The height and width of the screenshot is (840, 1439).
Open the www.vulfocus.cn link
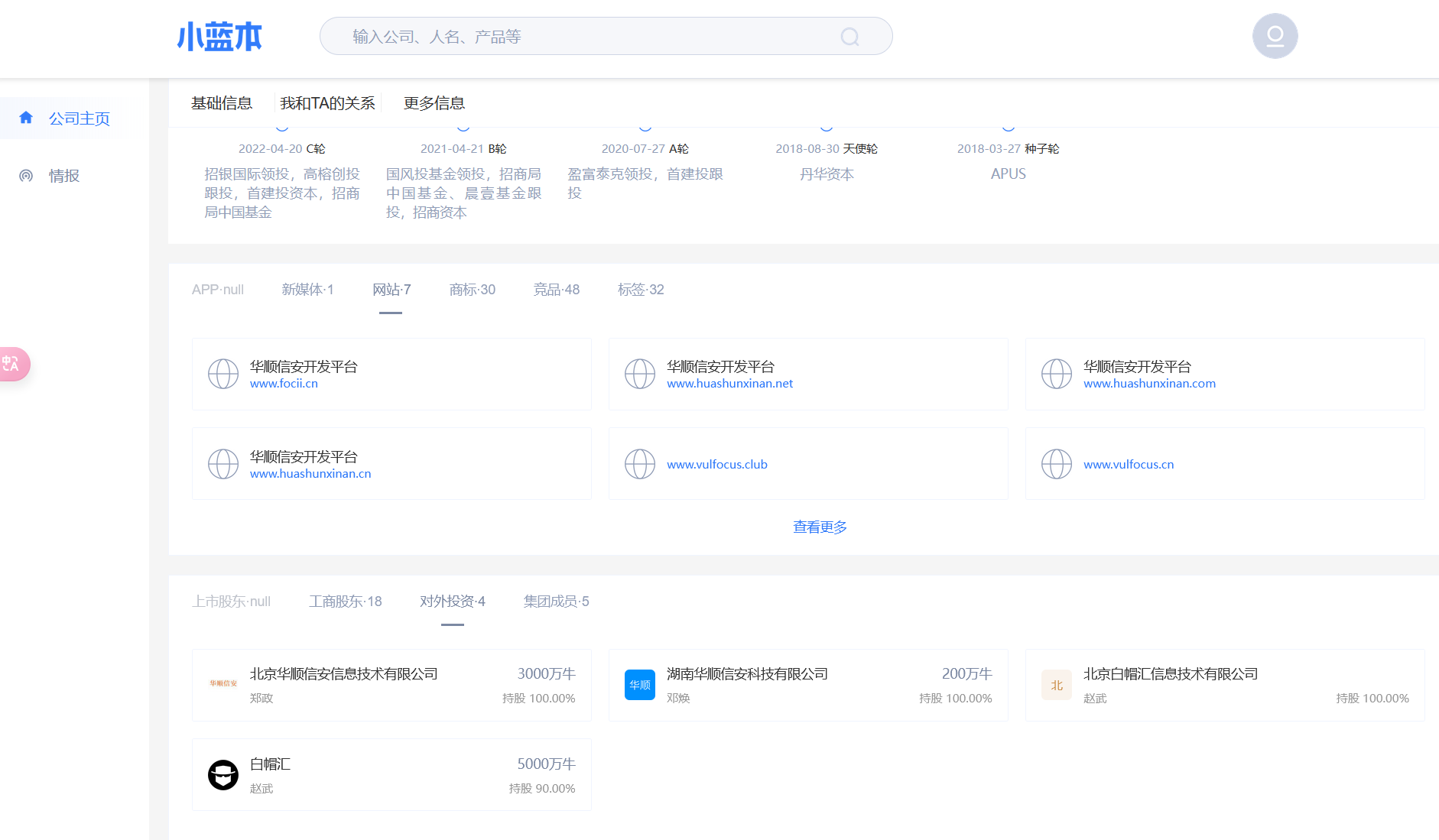tap(1129, 465)
